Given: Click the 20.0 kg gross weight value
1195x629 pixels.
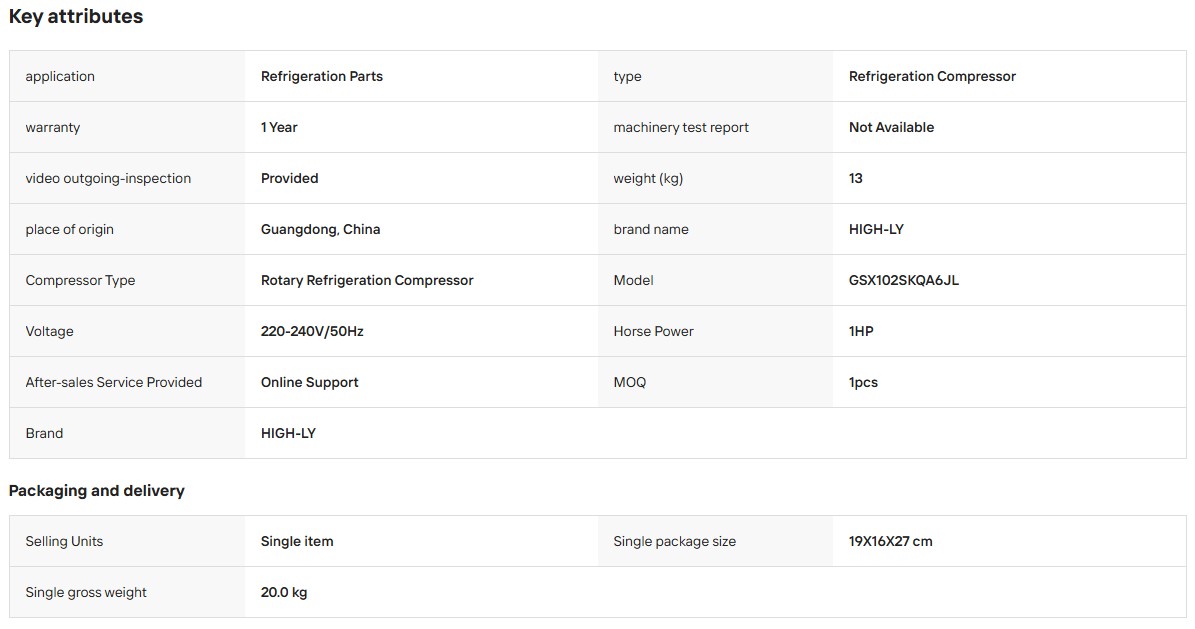Looking at the screenshot, I should [x=284, y=592].
